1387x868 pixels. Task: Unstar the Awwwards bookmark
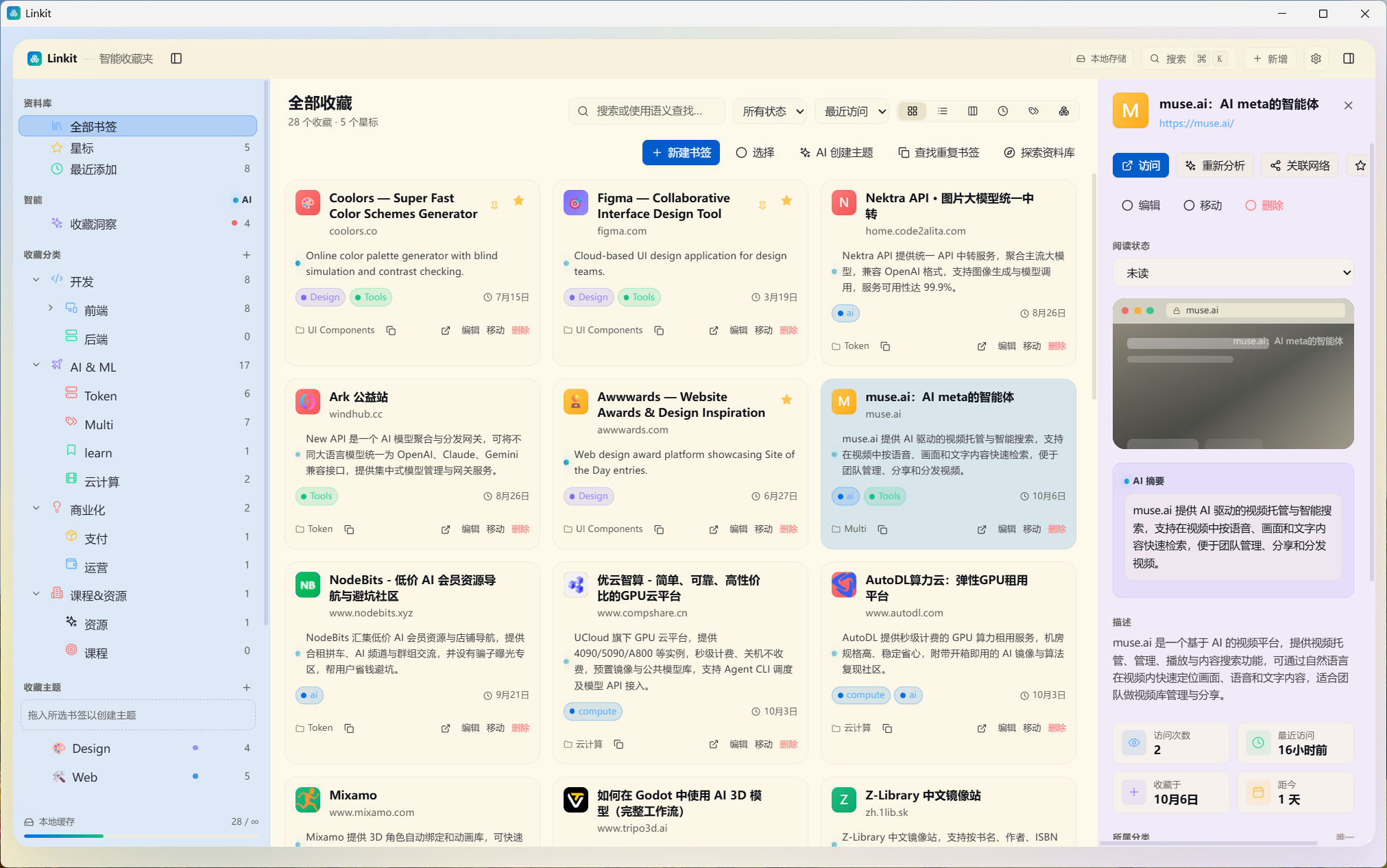[x=786, y=399]
